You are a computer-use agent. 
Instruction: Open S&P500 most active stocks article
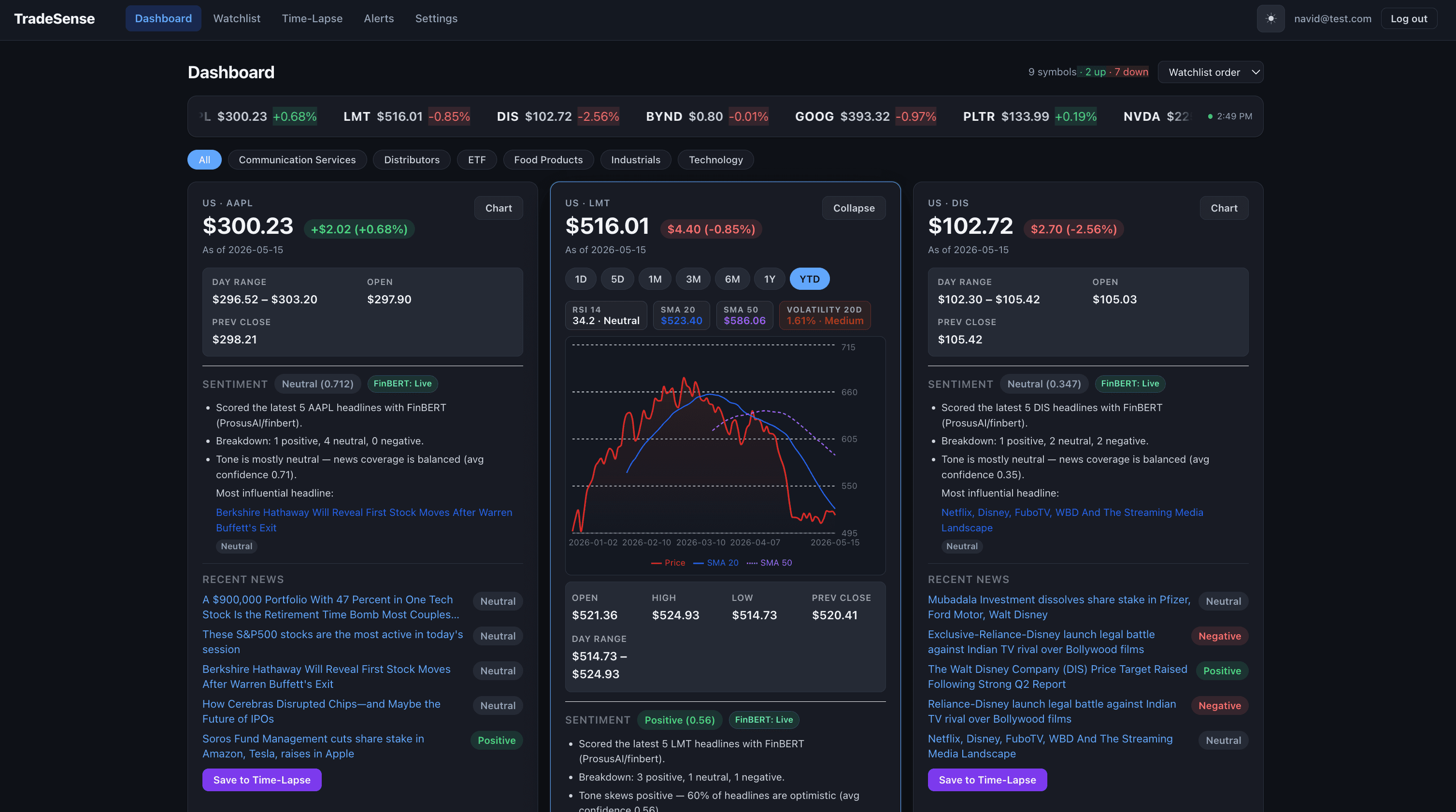pos(332,642)
